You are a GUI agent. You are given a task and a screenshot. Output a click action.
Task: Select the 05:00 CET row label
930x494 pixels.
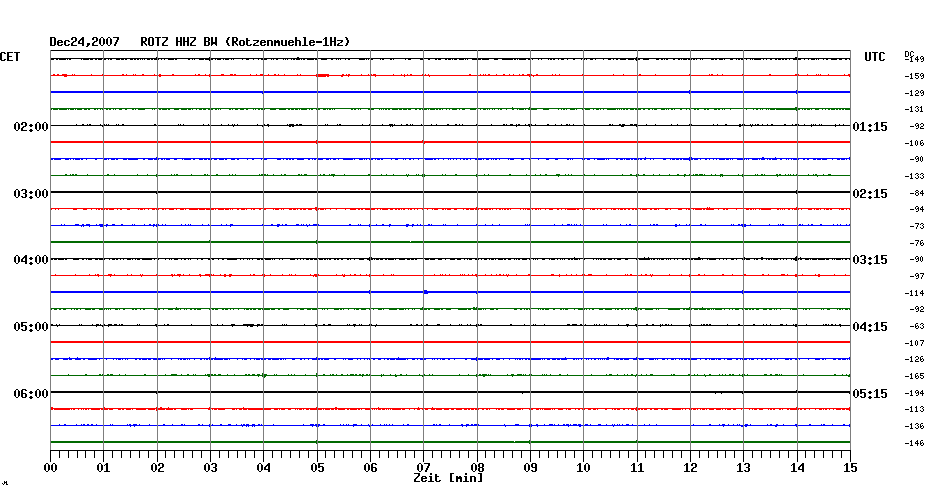31,327
